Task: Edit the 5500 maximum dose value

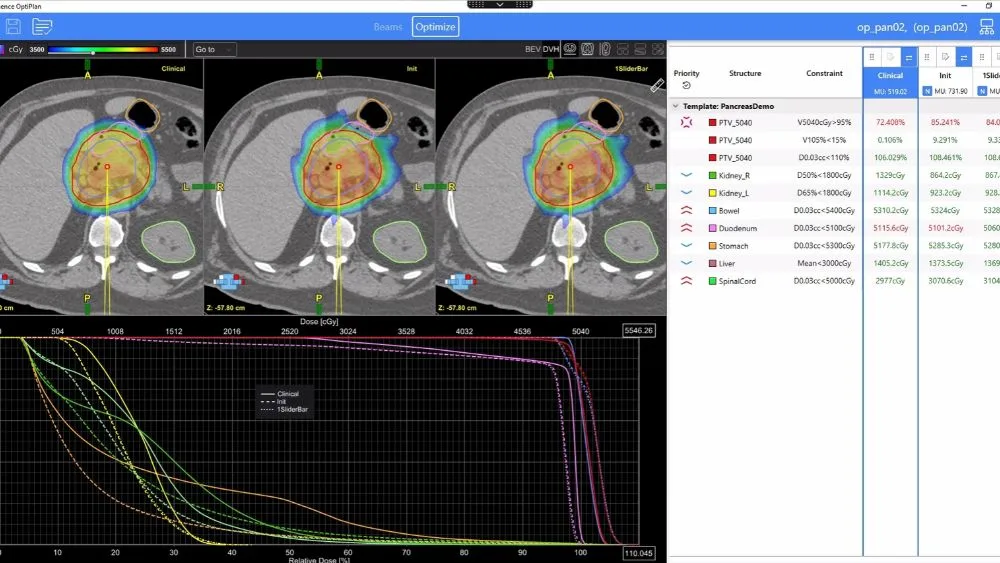Action: click(x=168, y=49)
